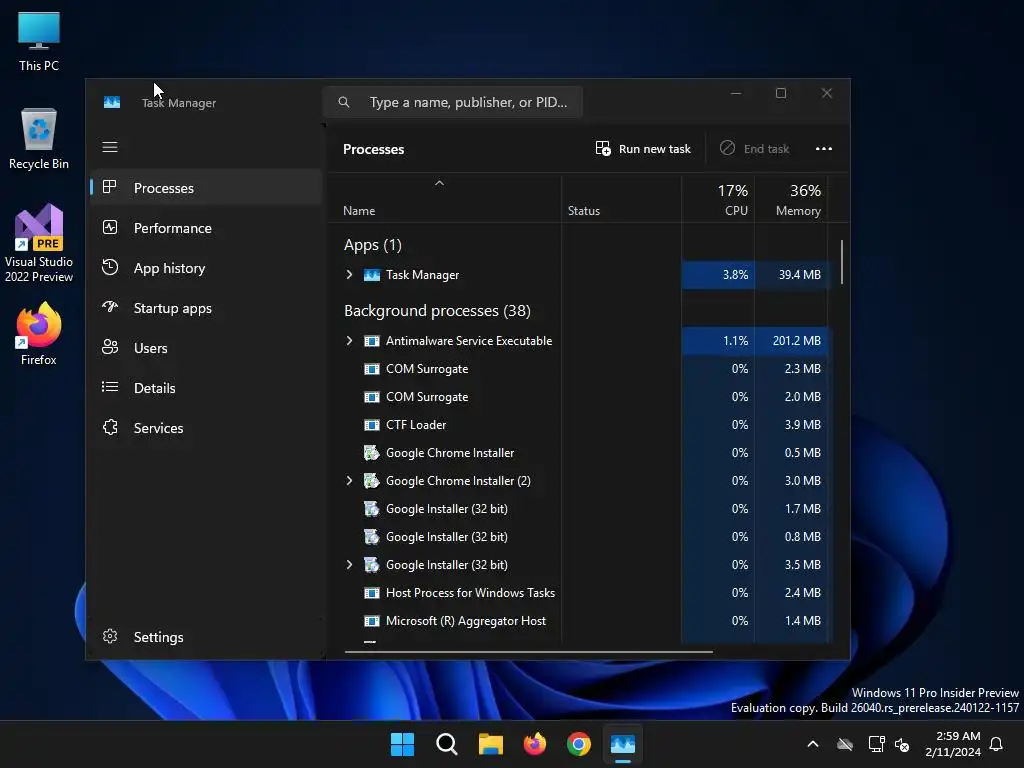Viewport: 1024px width, 768px height.
Task: Click the Services puzzle icon
Action: (110, 427)
